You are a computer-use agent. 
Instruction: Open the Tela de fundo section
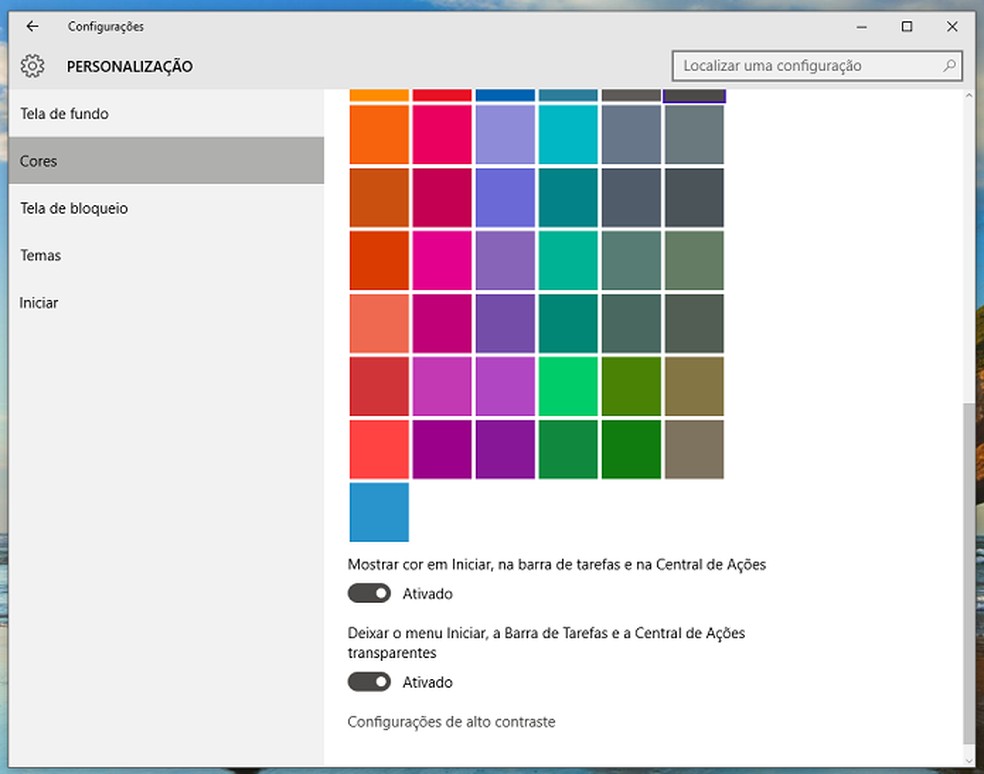click(64, 114)
